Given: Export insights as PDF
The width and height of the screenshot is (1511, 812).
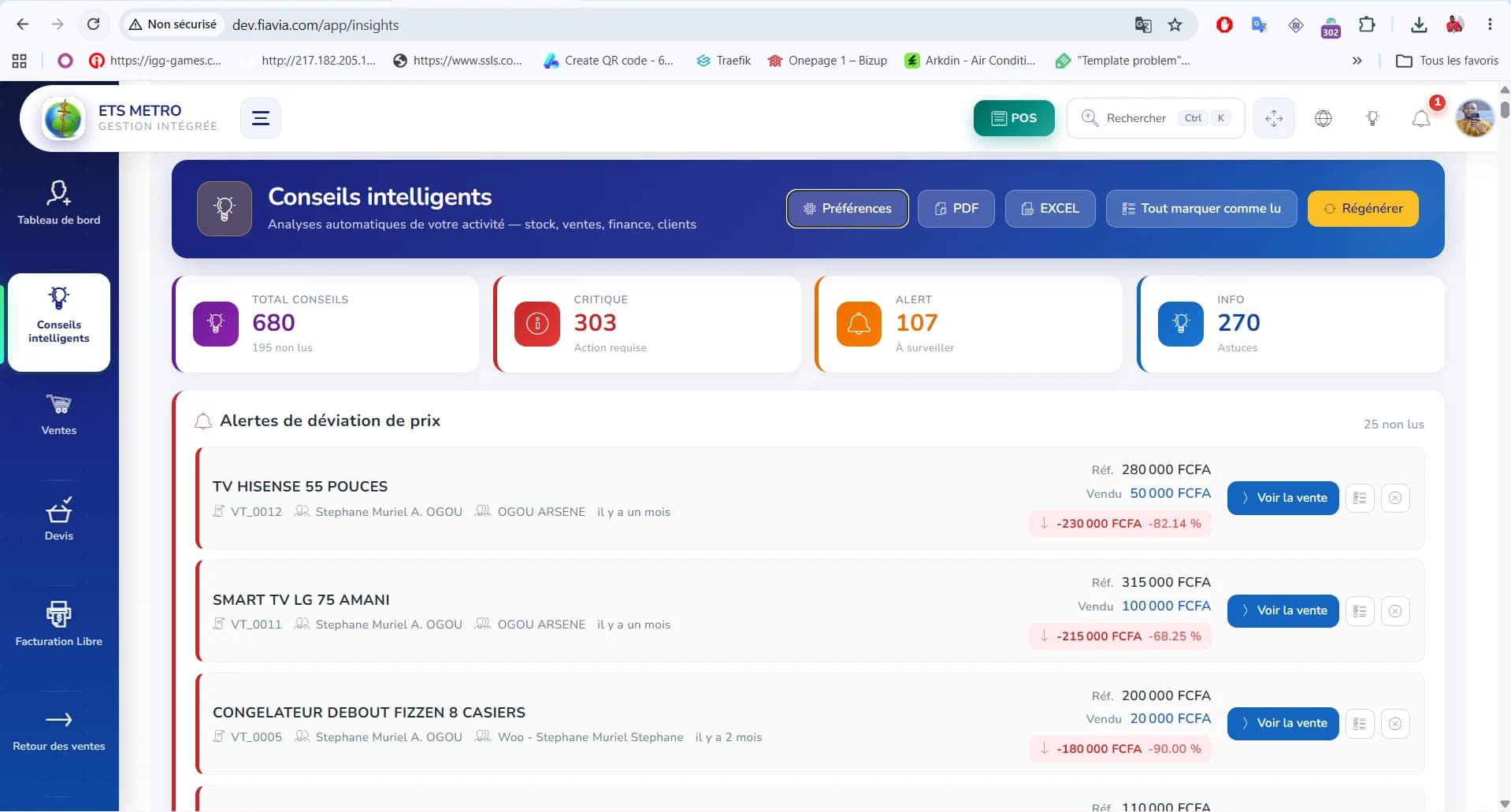Looking at the screenshot, I should tap(956, 209).
